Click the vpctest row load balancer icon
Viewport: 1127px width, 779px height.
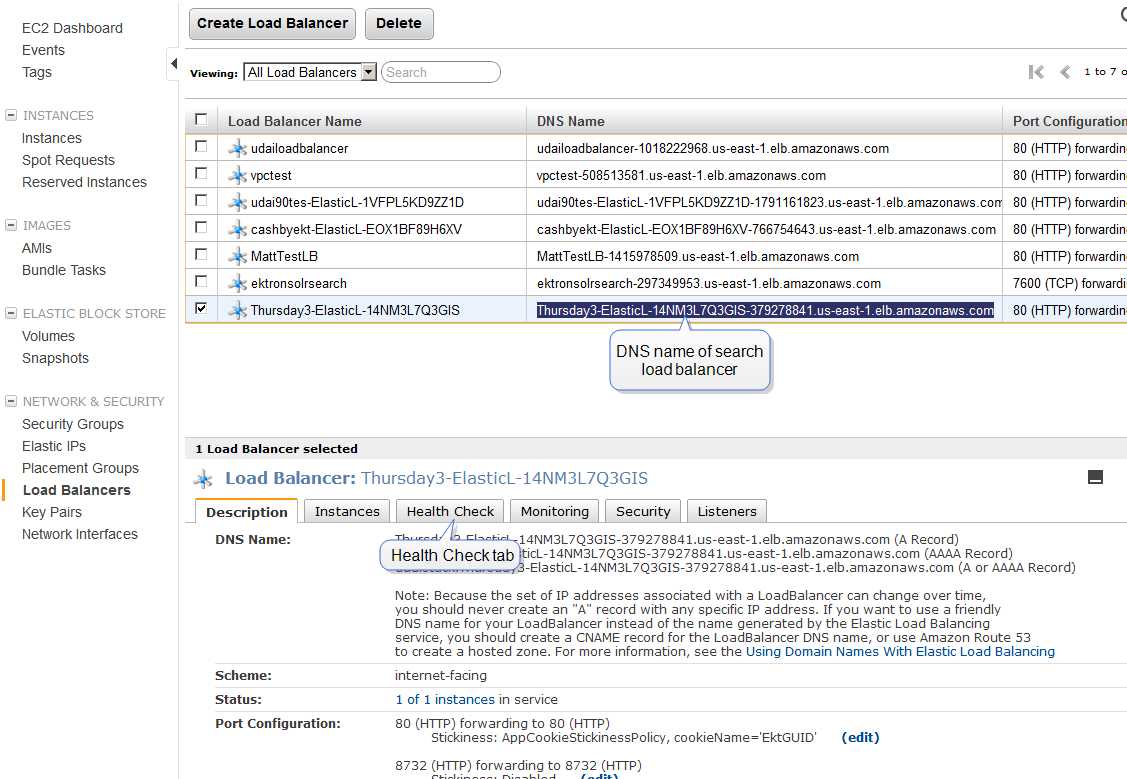point(237,175)
